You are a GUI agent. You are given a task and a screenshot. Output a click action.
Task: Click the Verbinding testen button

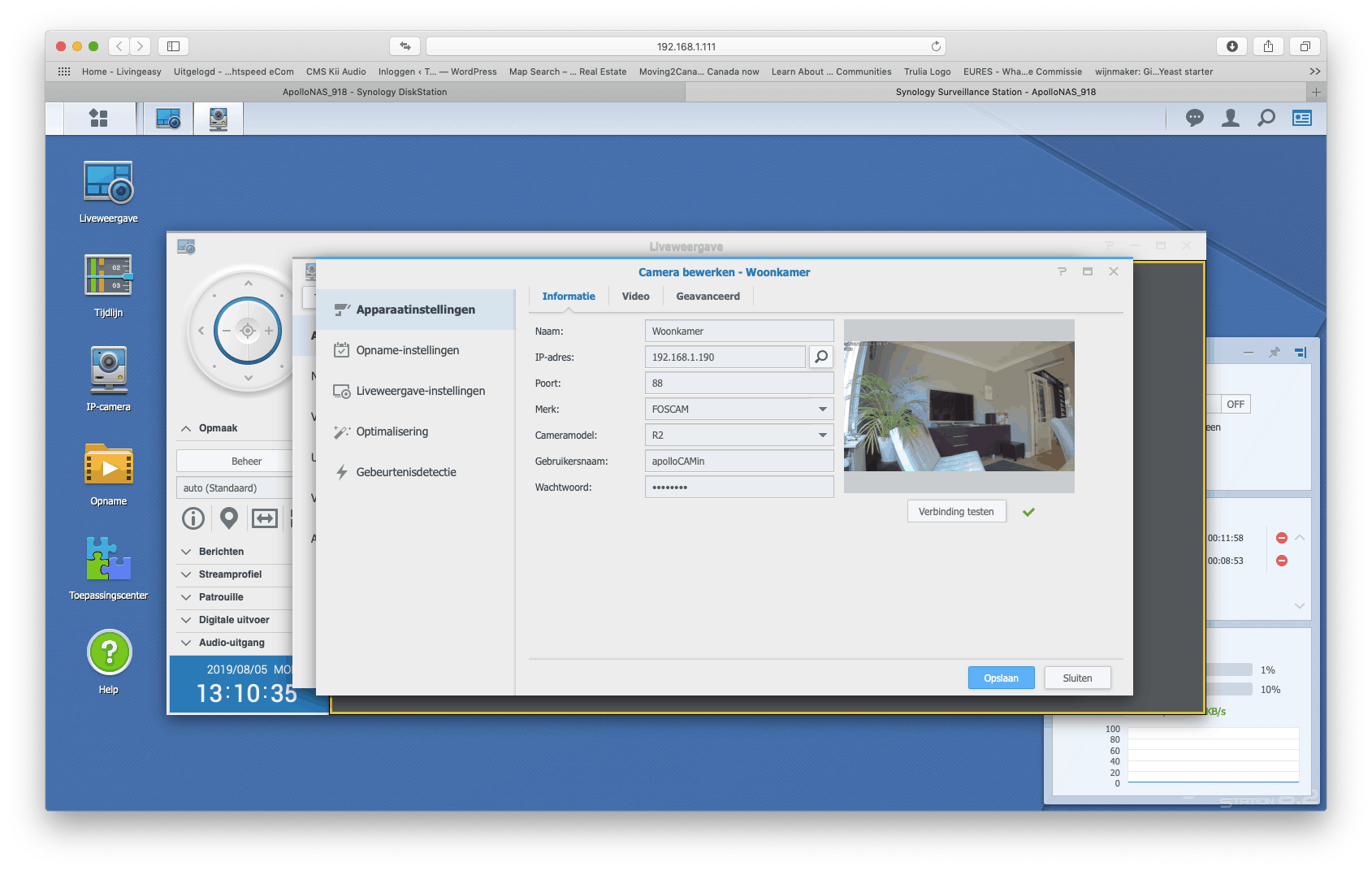pyautogui.click(x=956, y=512)
